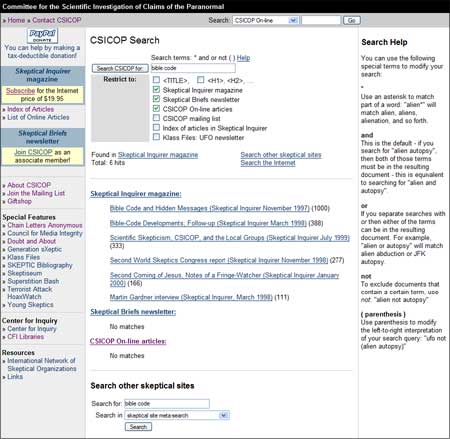The height and width of the screenshot is (439, 450).
Task: Click the Search CSICOP for button
Action: [x=120, y=68]
